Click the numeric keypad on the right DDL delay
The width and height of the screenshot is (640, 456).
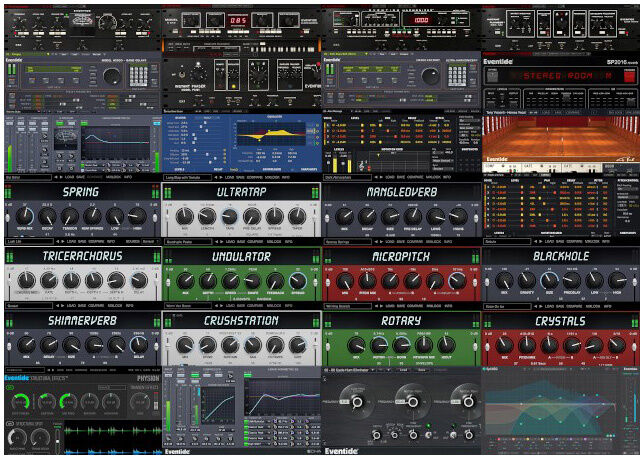pyautogui.click(x=457, y=76)
